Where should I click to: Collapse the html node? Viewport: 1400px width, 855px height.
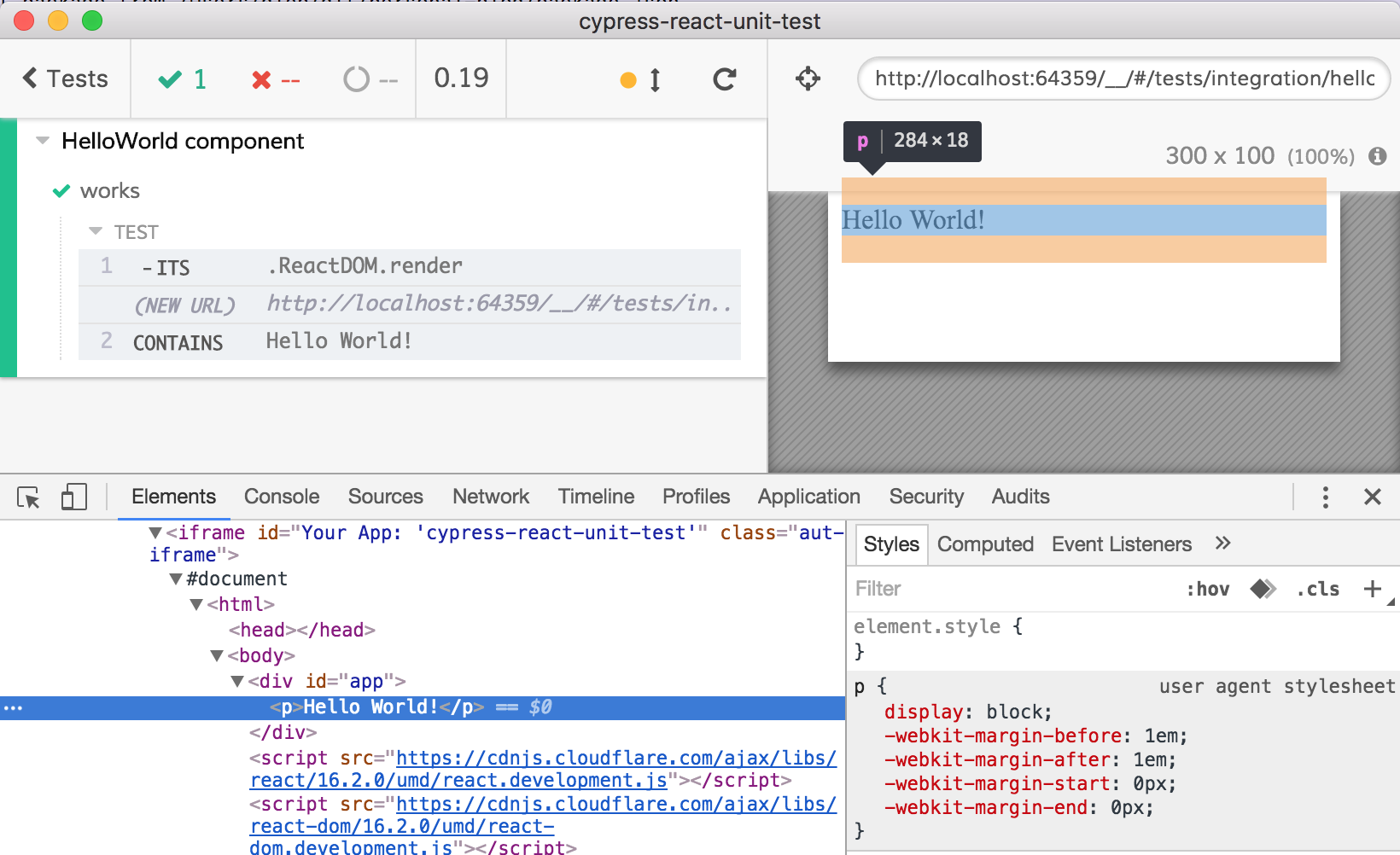click(x=196, y=605)
